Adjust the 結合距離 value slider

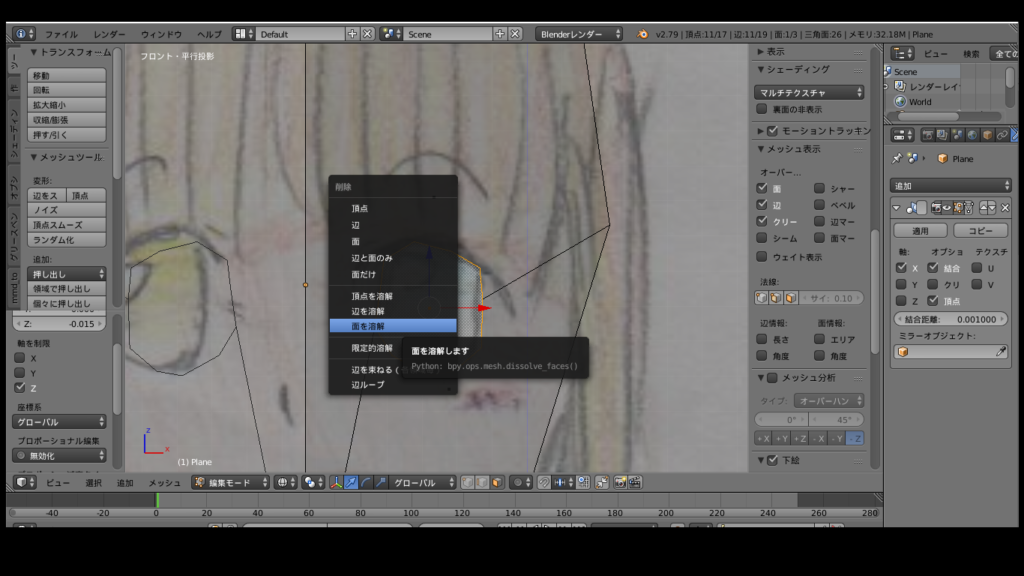point(950,318)
